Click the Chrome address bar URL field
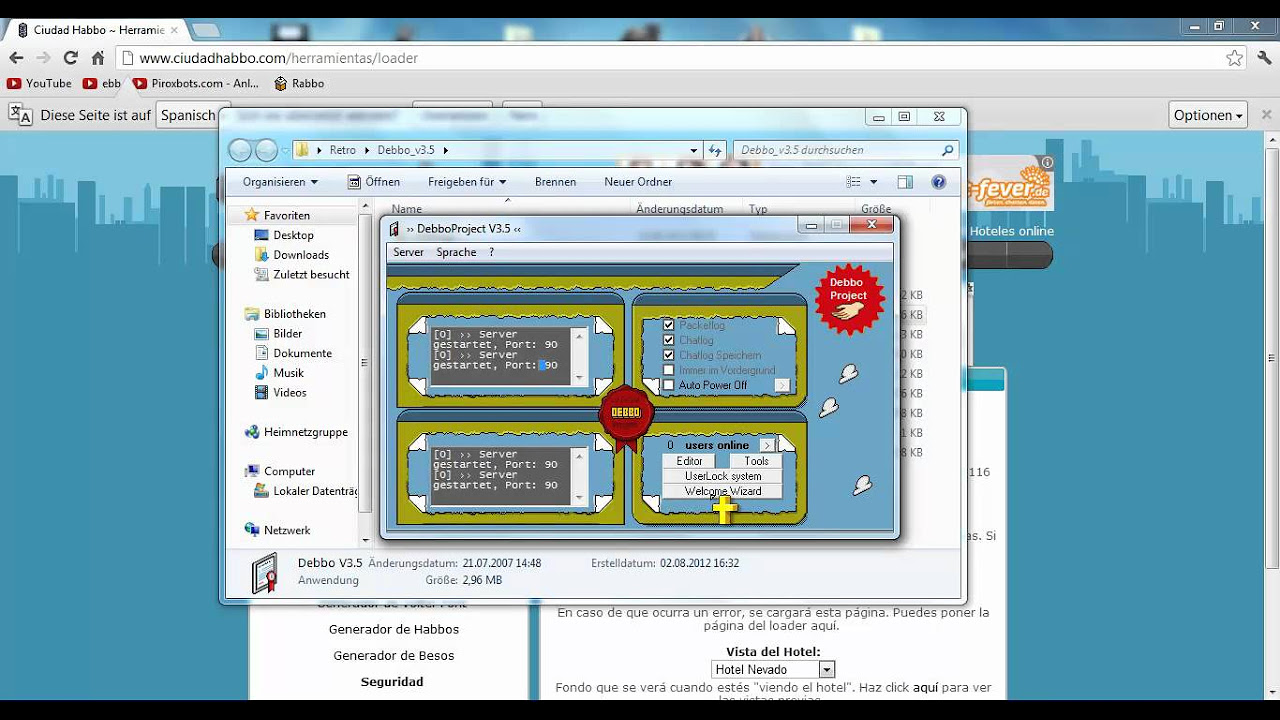1280x720 pixels. pyautogui.click(x=670, y=58)
